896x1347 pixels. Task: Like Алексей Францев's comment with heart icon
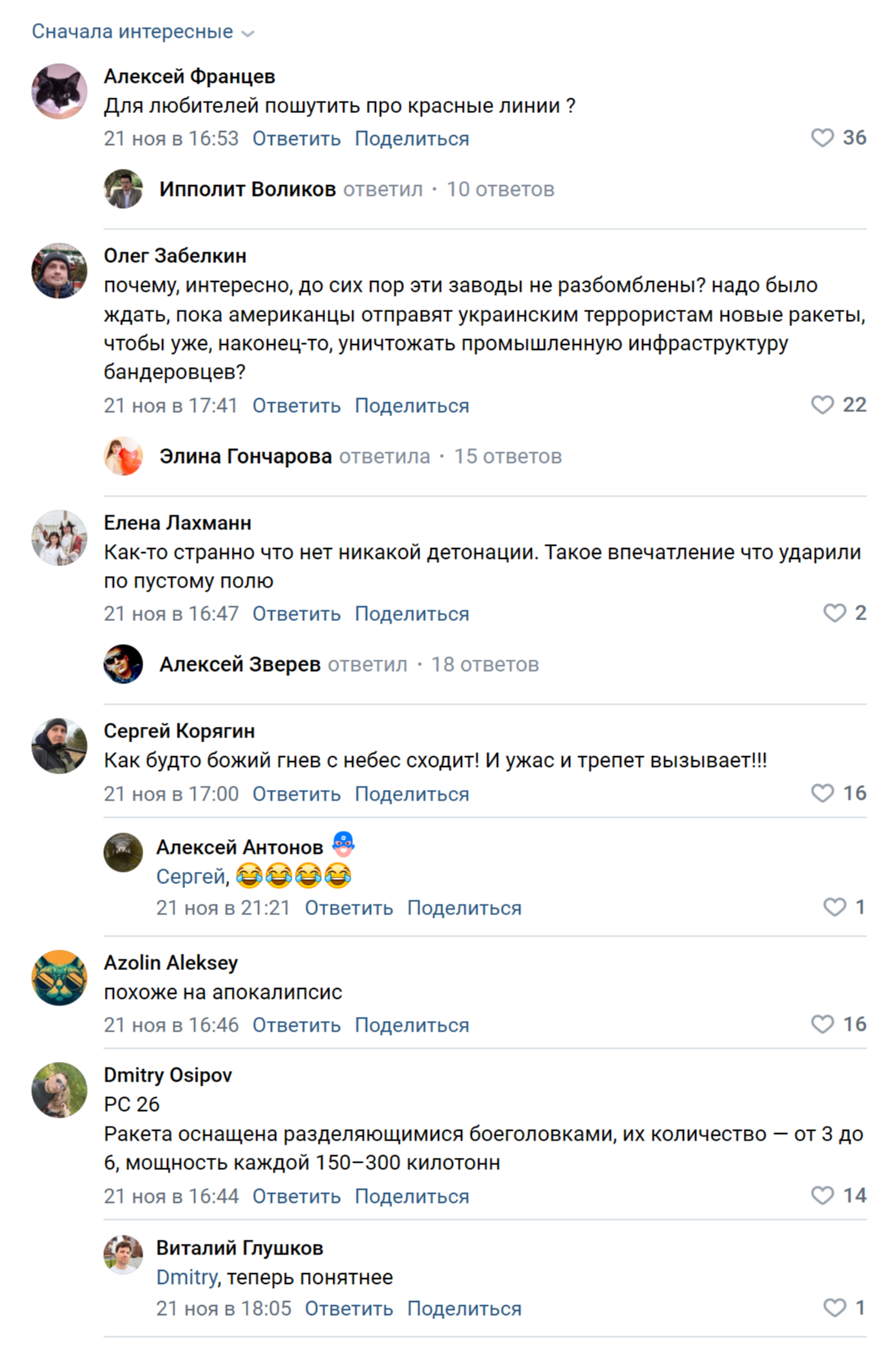[822, 138]
